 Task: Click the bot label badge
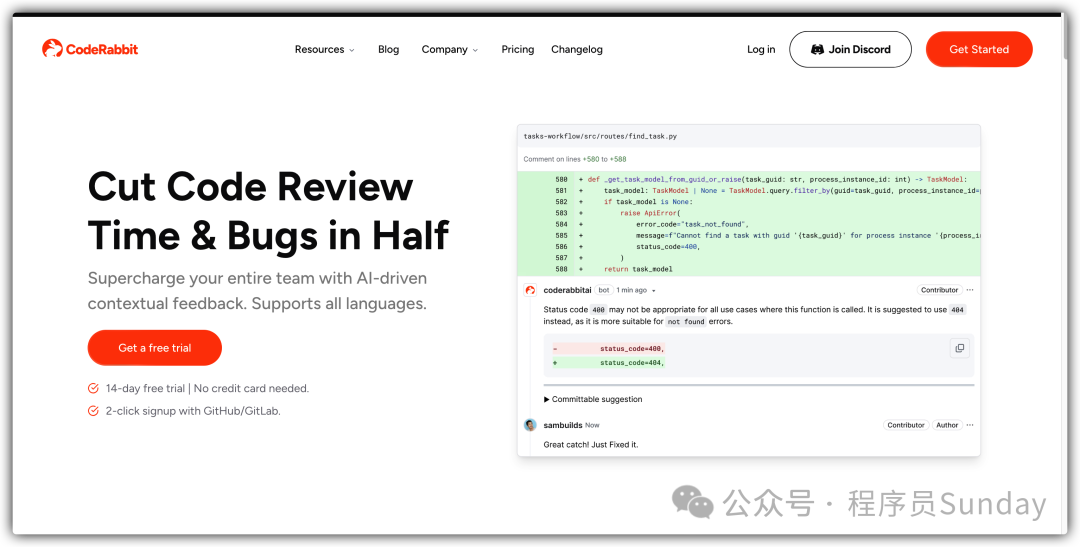[x=603, y=290]
